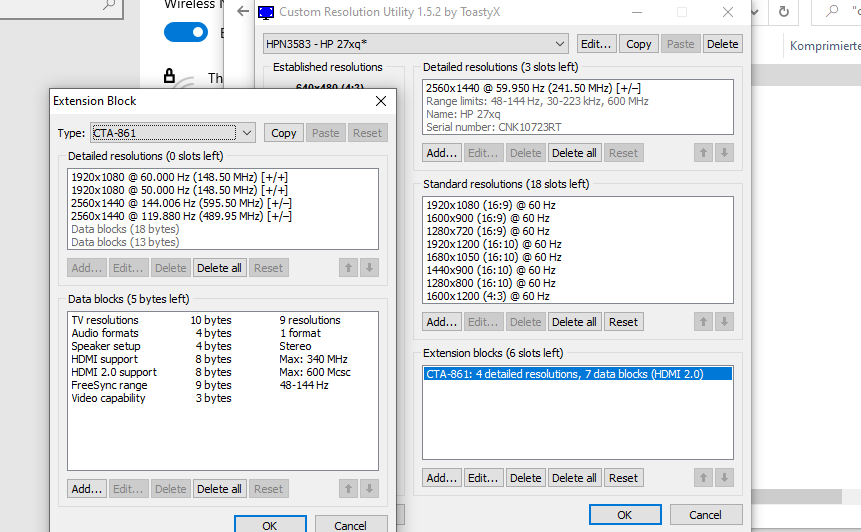Click Edit... next to the monitor dropdown
Screen dimensions: 861x532
click(x=596, y=44)
